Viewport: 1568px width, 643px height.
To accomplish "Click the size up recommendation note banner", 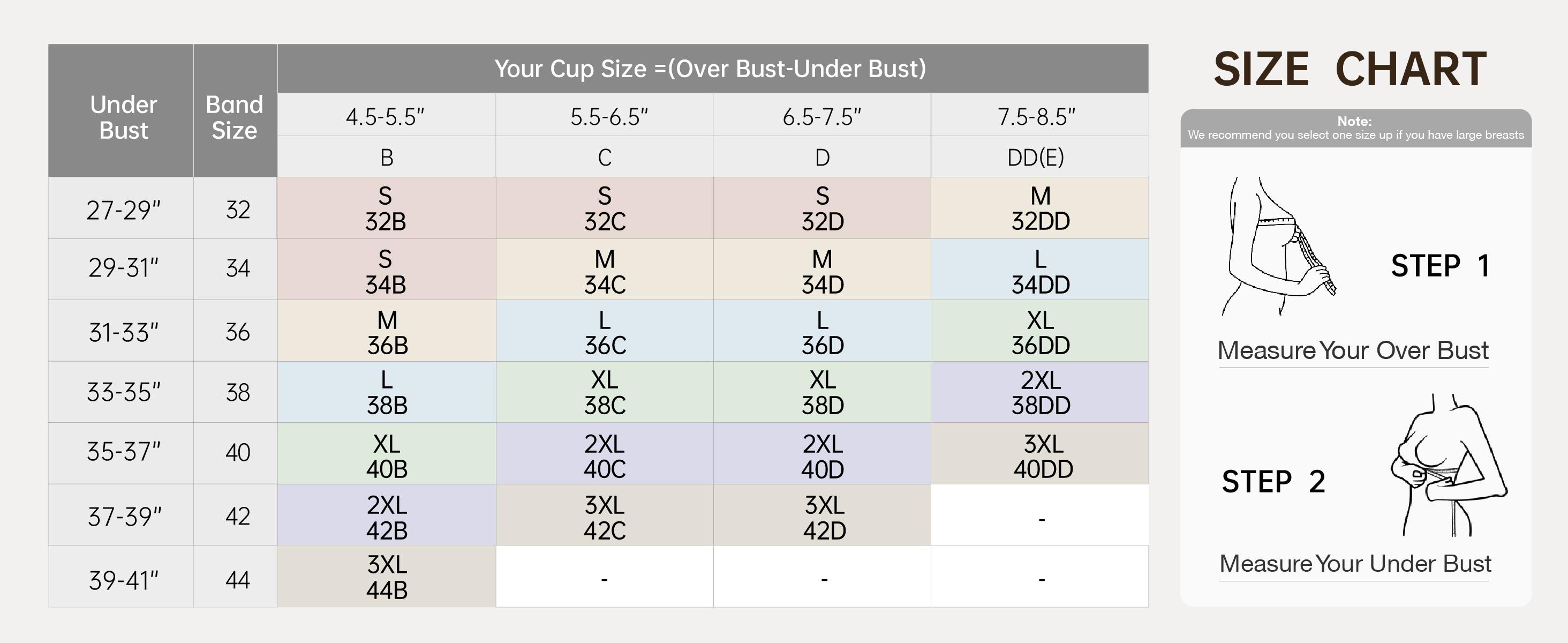I will click(1355, 129).
